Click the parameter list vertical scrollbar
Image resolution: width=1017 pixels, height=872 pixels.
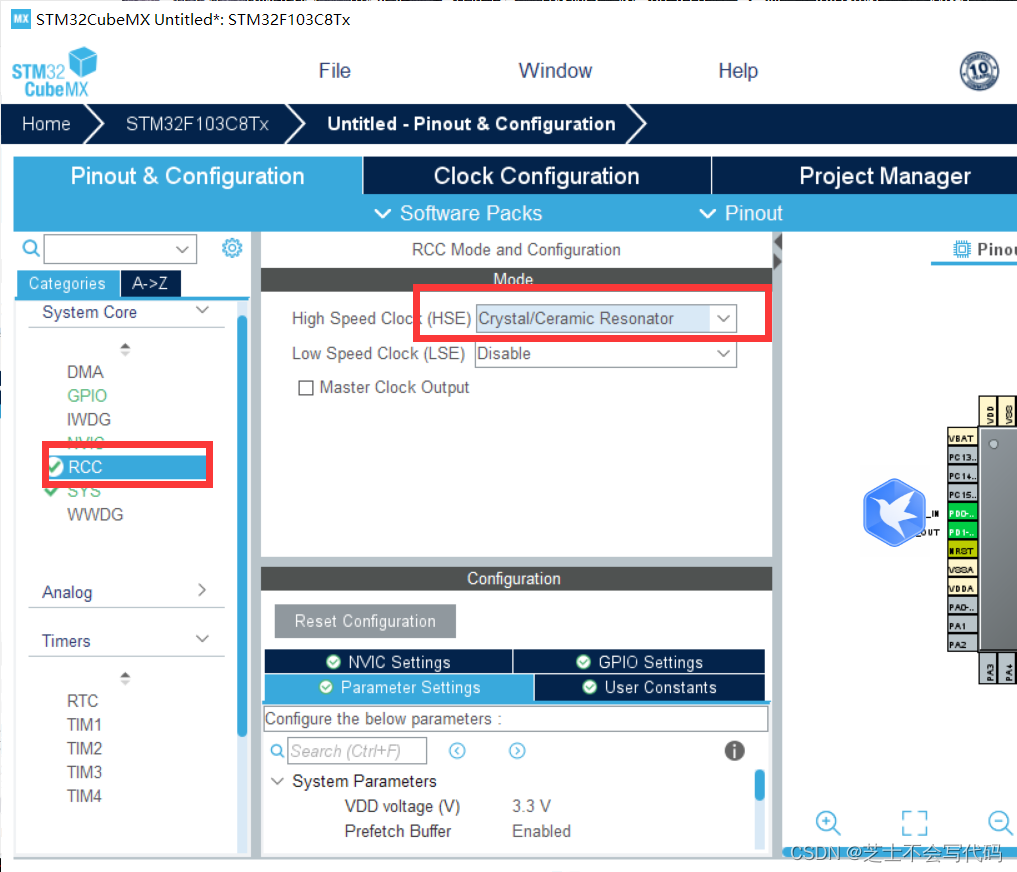click(760, 785)
